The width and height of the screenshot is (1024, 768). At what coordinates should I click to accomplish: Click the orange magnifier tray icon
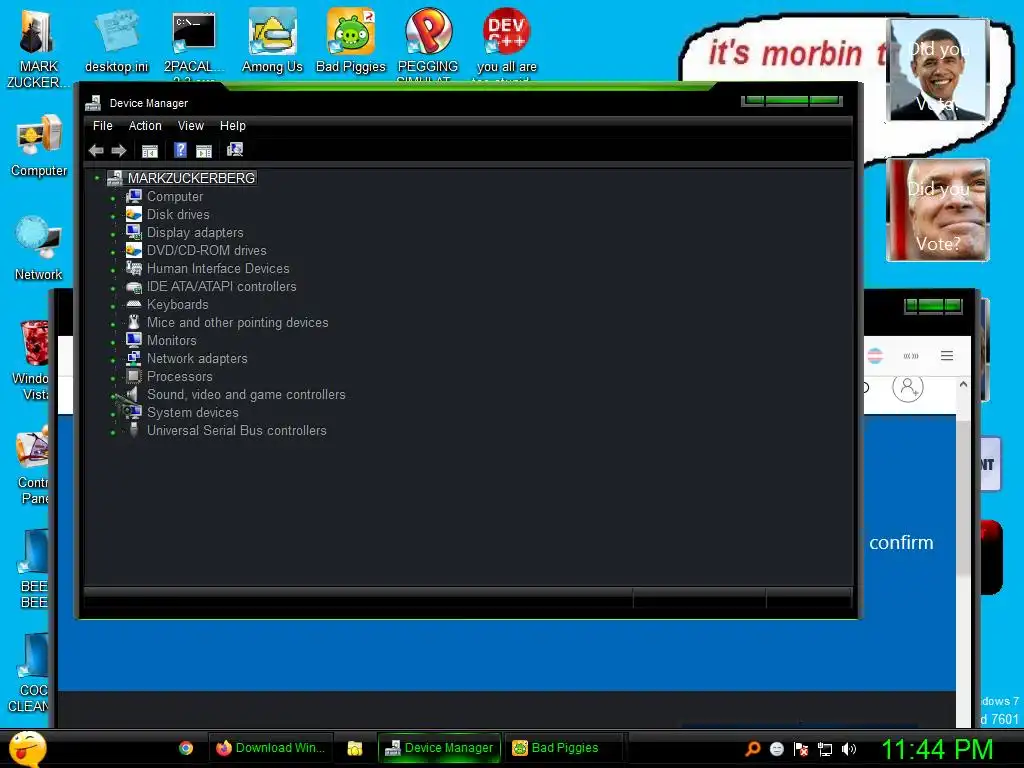click(x=753, y=748)
